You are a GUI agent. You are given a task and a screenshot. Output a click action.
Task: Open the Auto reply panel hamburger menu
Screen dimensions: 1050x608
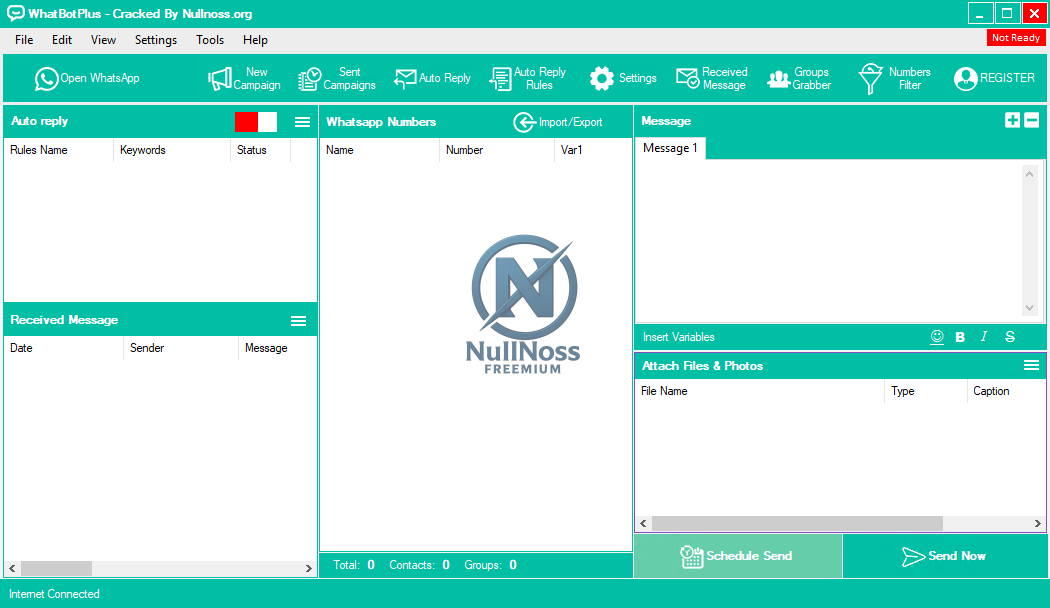(x=302, y=121)
